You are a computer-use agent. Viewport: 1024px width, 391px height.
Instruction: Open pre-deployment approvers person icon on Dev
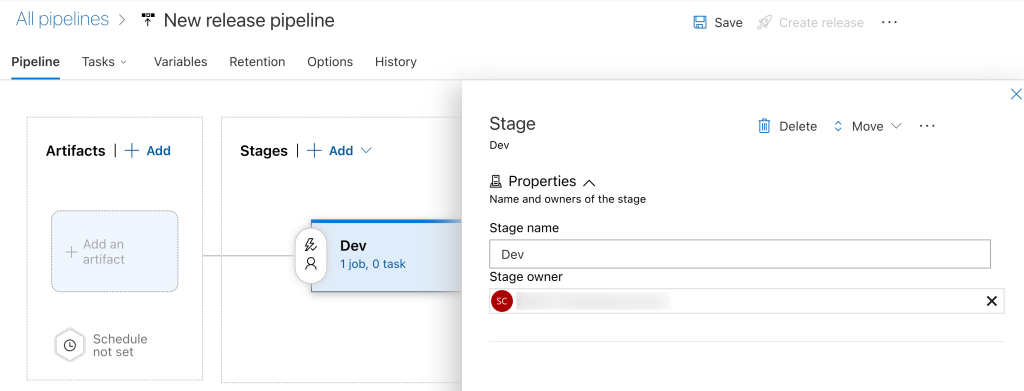(311, 264)
